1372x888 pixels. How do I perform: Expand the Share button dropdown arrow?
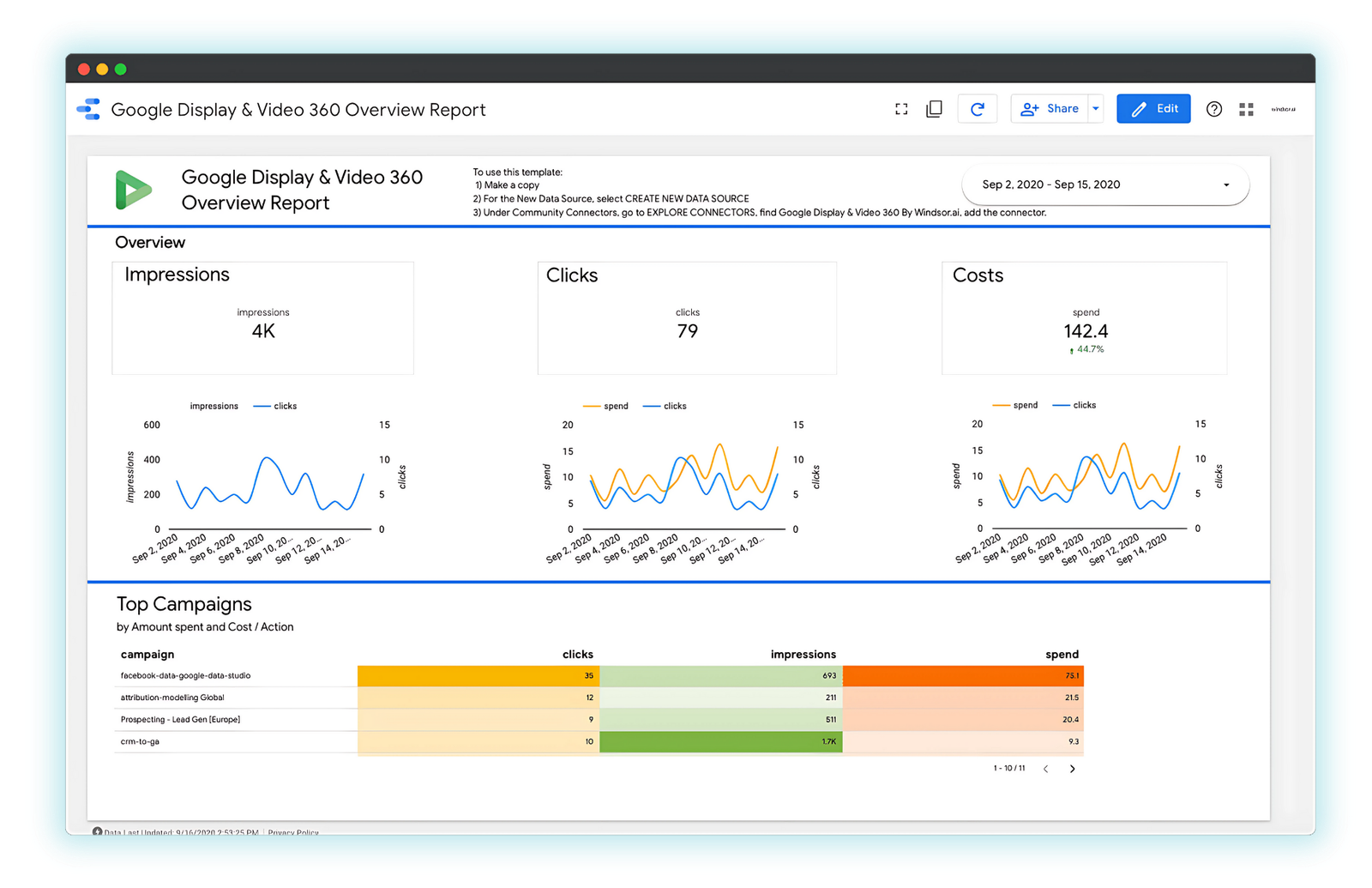tap(1095, 109)
